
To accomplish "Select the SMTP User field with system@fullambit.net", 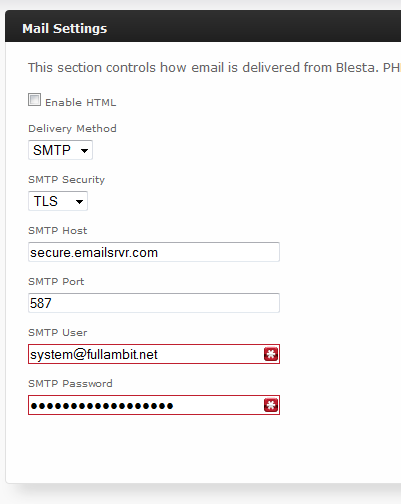I will (154, 354).
